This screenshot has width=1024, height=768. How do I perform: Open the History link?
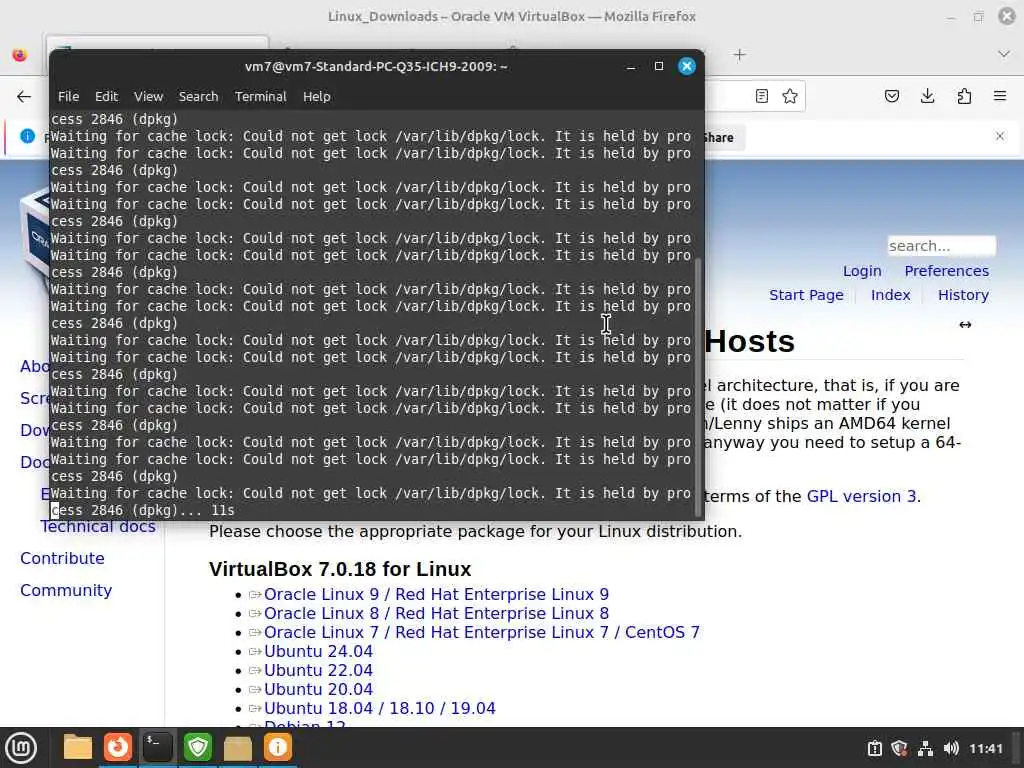click(x=963, y=295)
